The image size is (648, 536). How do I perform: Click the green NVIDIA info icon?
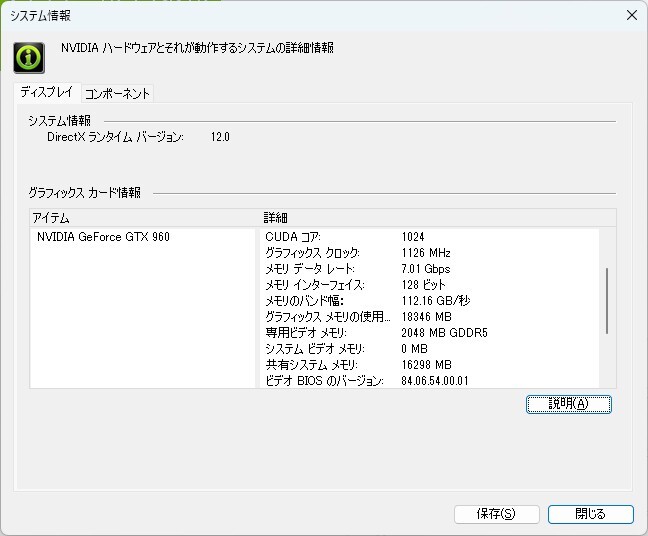(x=29, y=58)
